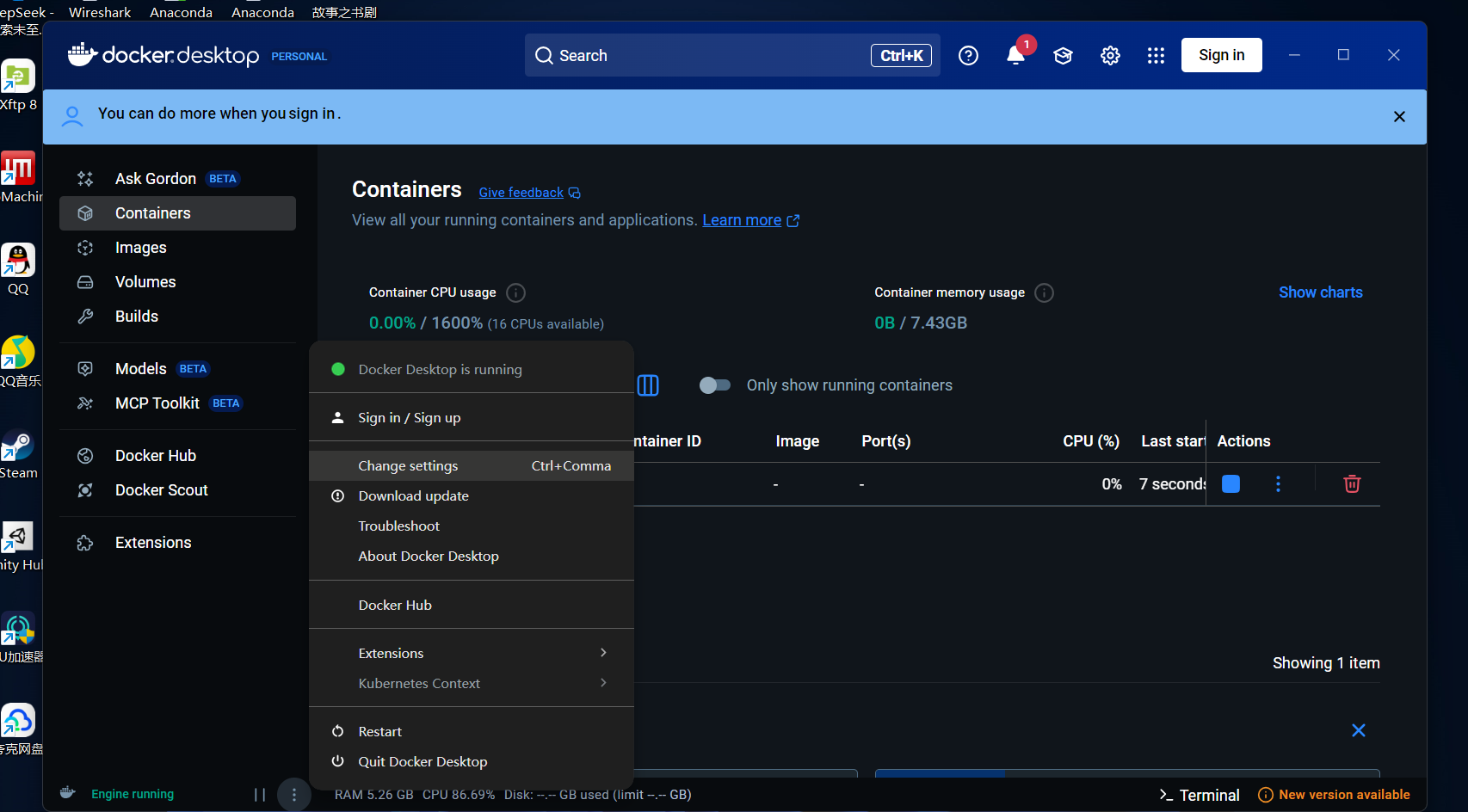1468x812 pixels.
Task: Click the three-dot engine menu button in status bar
Action: (294, 795)
